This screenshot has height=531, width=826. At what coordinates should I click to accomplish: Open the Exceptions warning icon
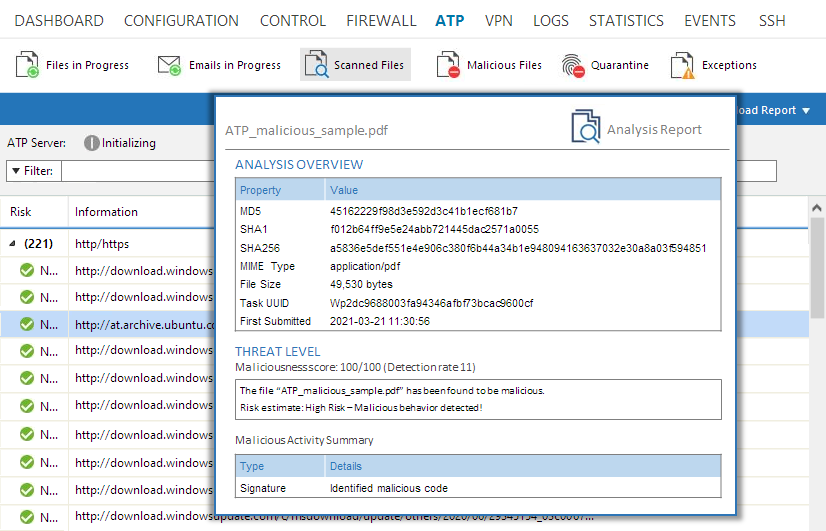point(683,65)
